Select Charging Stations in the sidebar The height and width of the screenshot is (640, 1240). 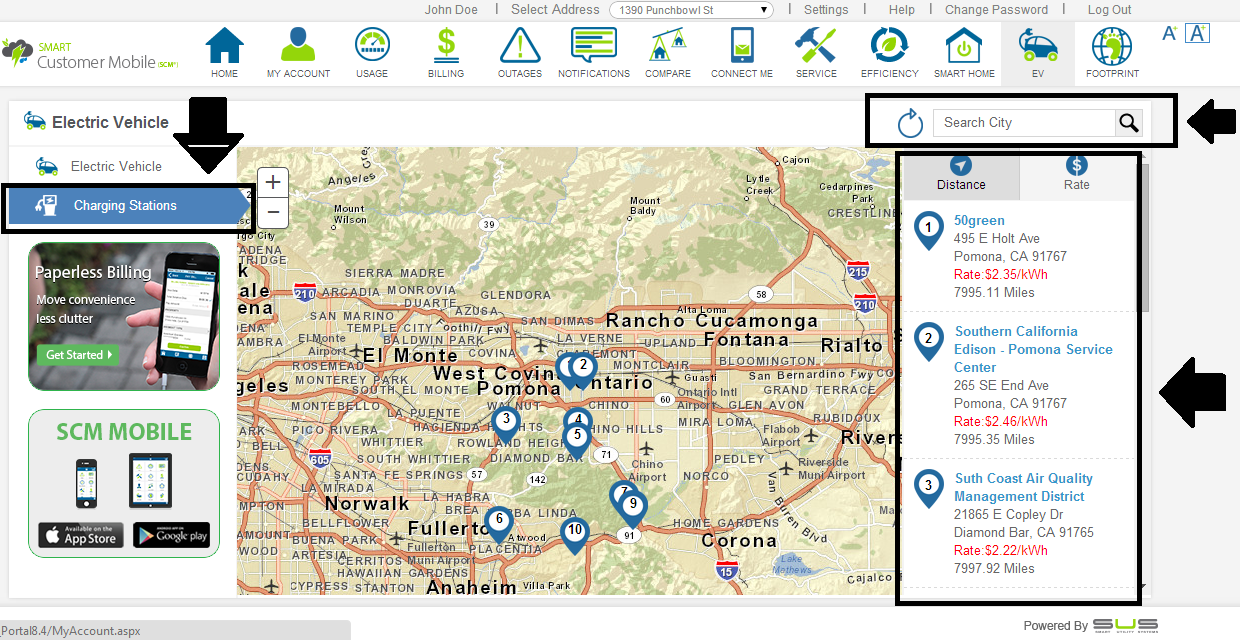125,206
